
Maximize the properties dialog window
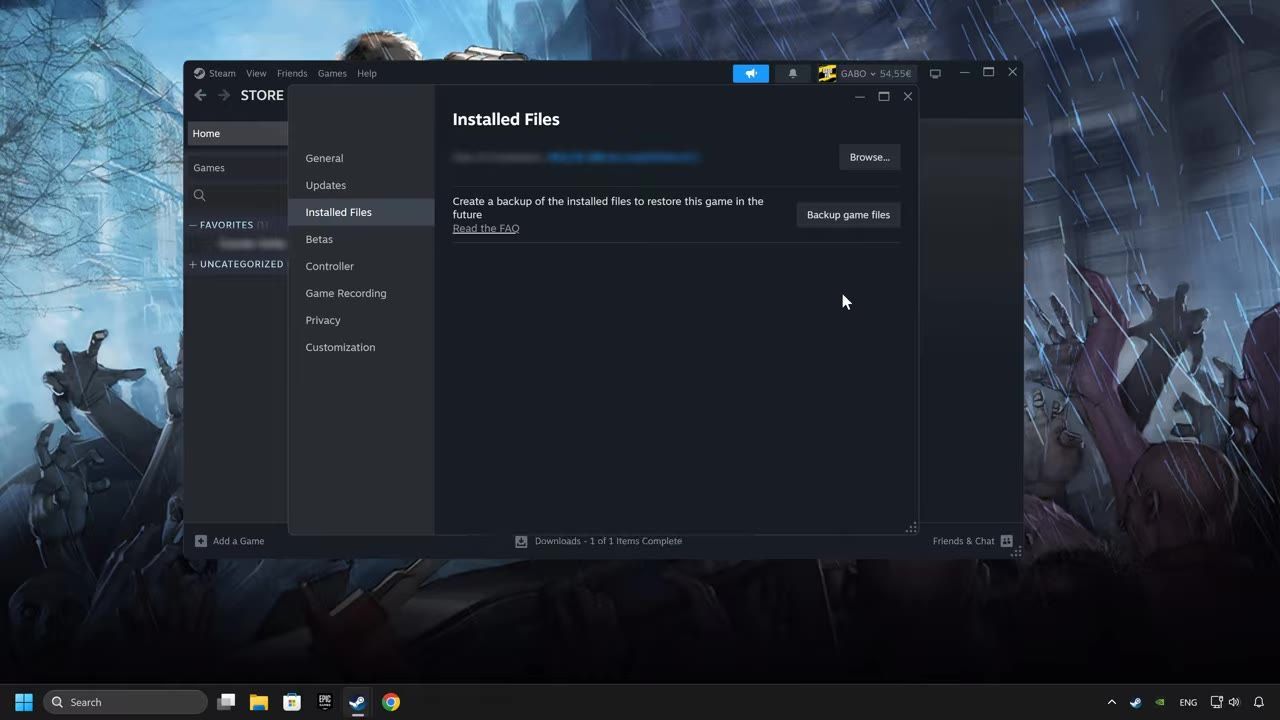click(x=884, y=96)
